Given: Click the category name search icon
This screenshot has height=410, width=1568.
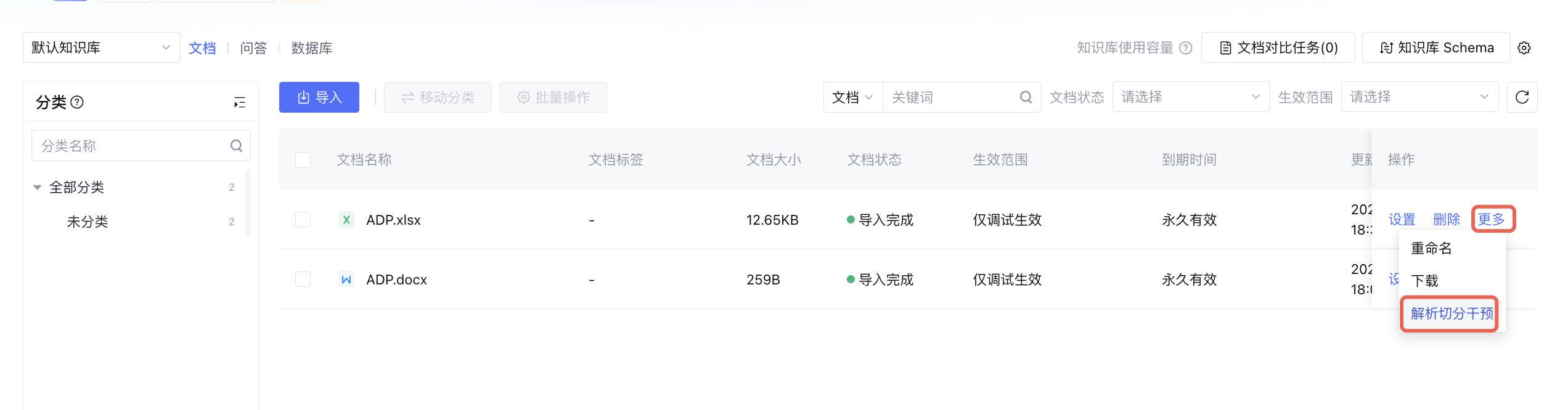Looking at the screenshot, I should click(236, 146).
